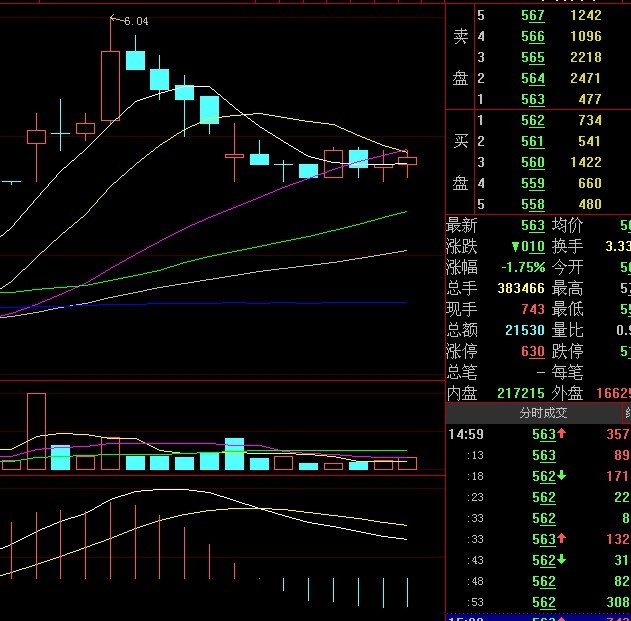
Task: Click the 现手 value 743
Action: pos(533,309)
